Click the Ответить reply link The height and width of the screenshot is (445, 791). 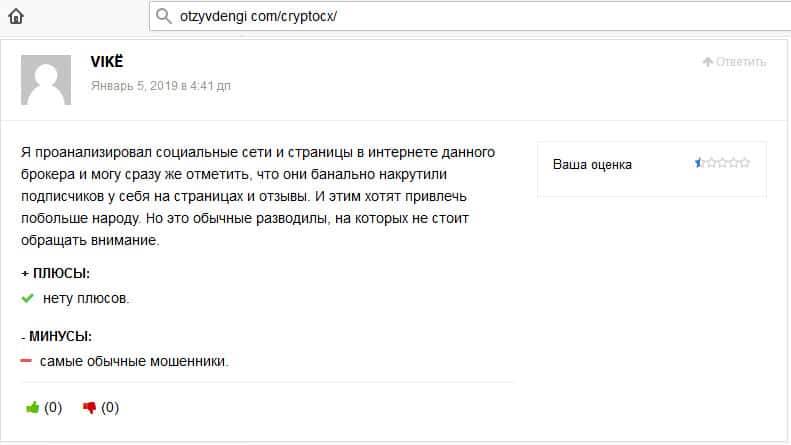[x=741, y=62]
